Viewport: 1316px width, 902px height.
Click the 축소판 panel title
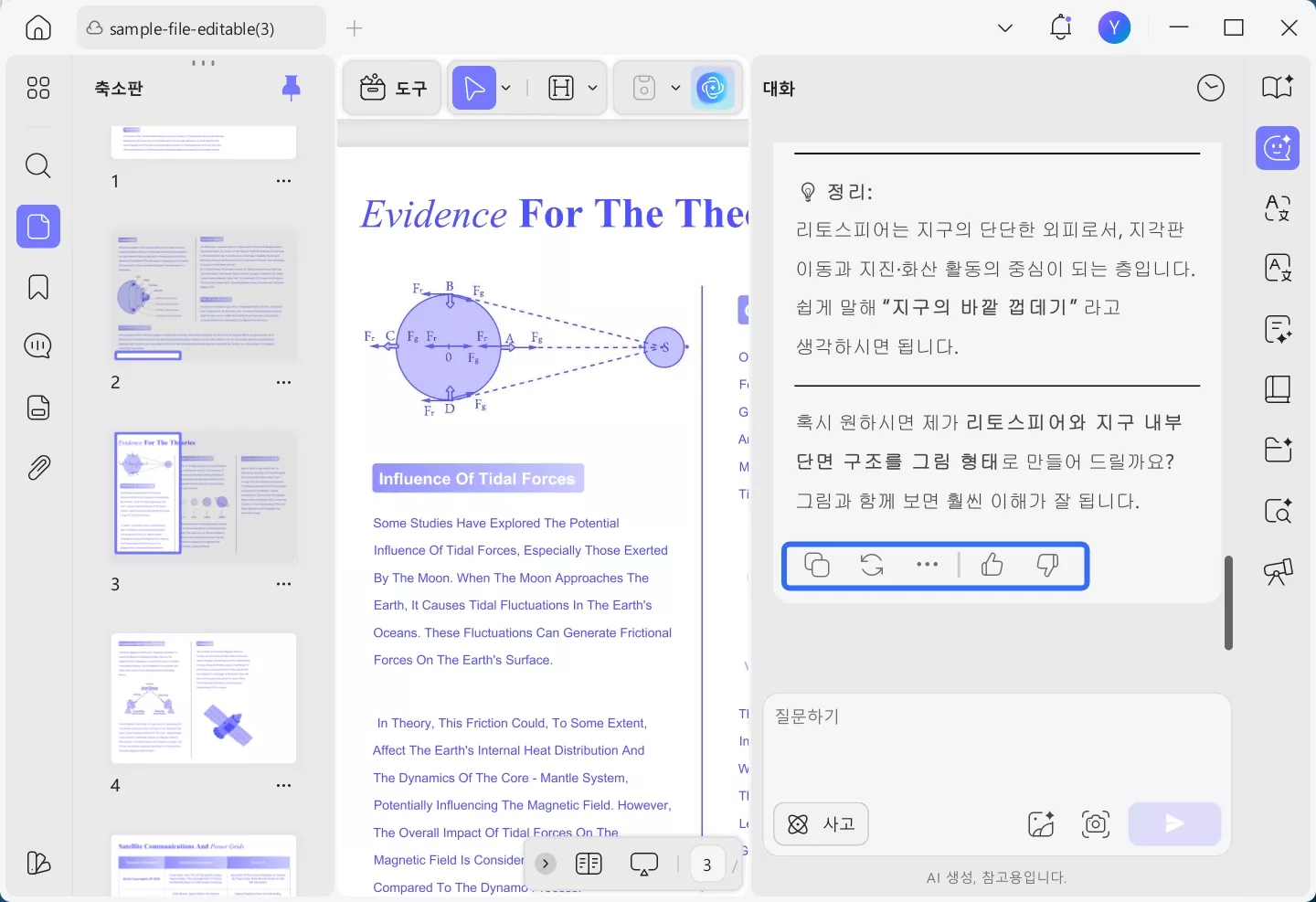point(119,89)
